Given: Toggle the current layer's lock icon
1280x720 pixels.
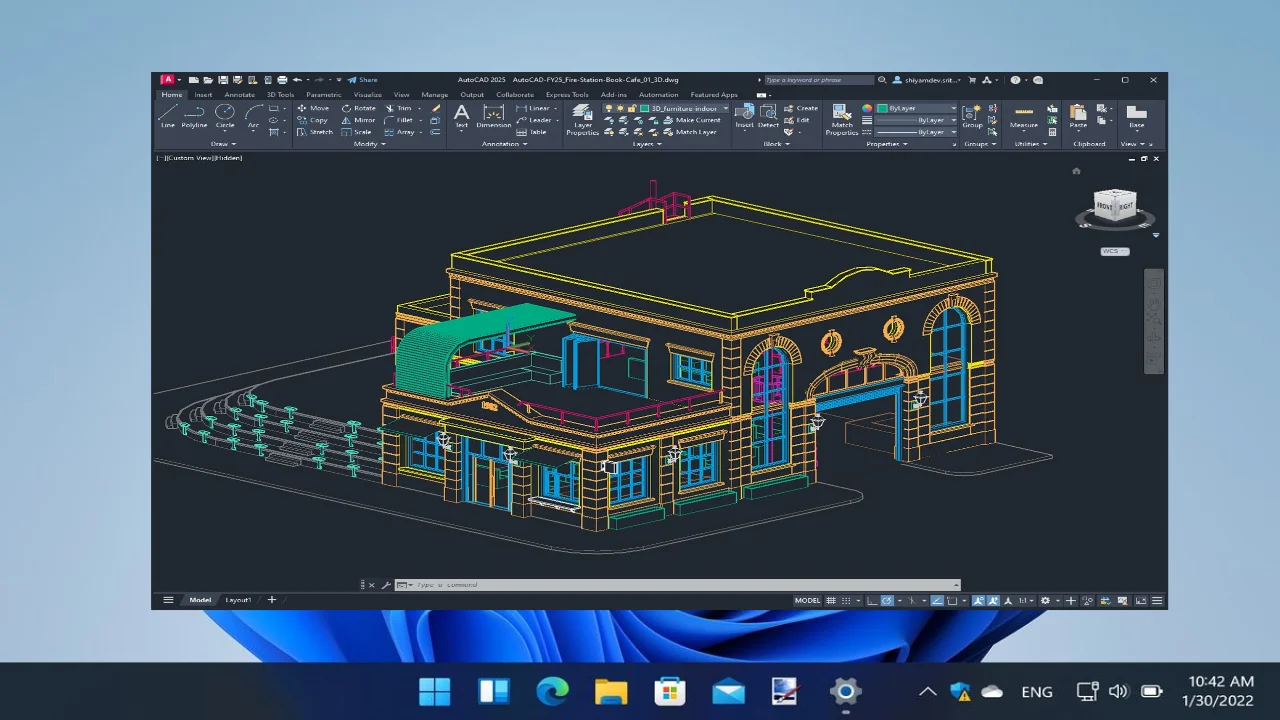Looking at the screenshot, I should pyautogui.click(x=631, y=108).
